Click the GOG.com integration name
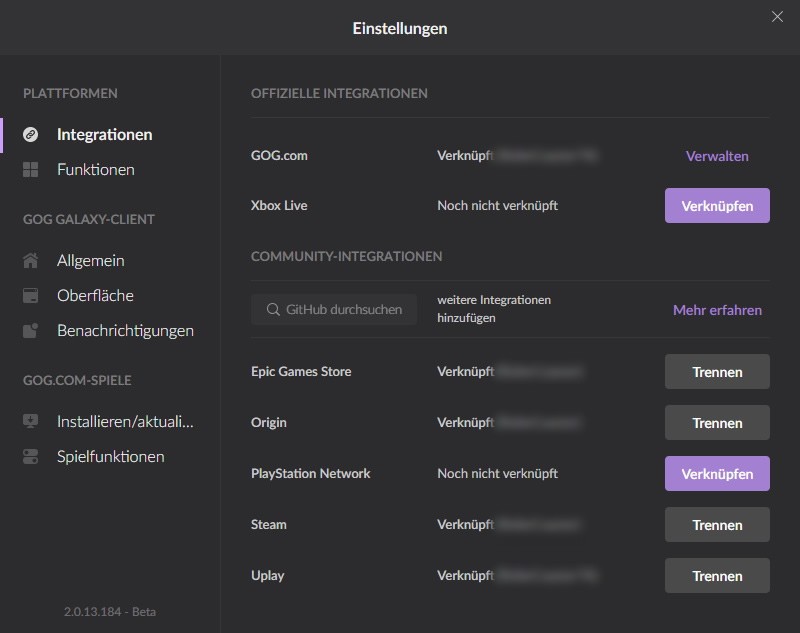The height and width of the screenshot is (633, 800). [279, 156]
